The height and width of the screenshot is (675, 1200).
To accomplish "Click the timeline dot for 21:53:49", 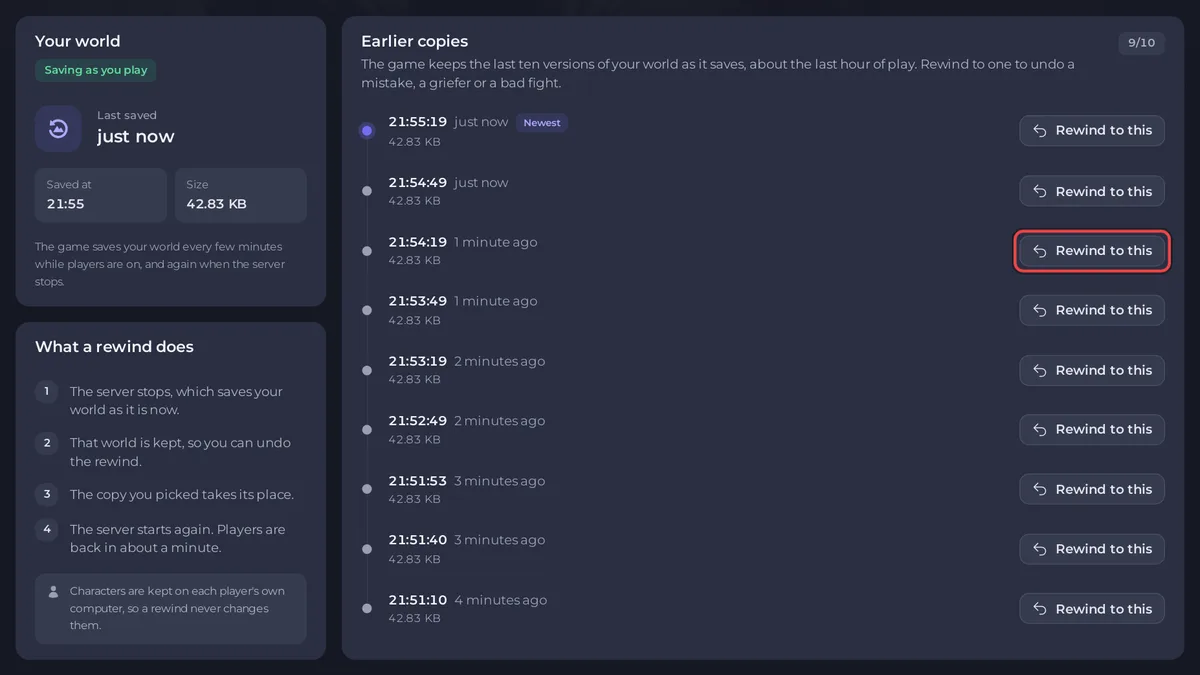I will (367, 310).
